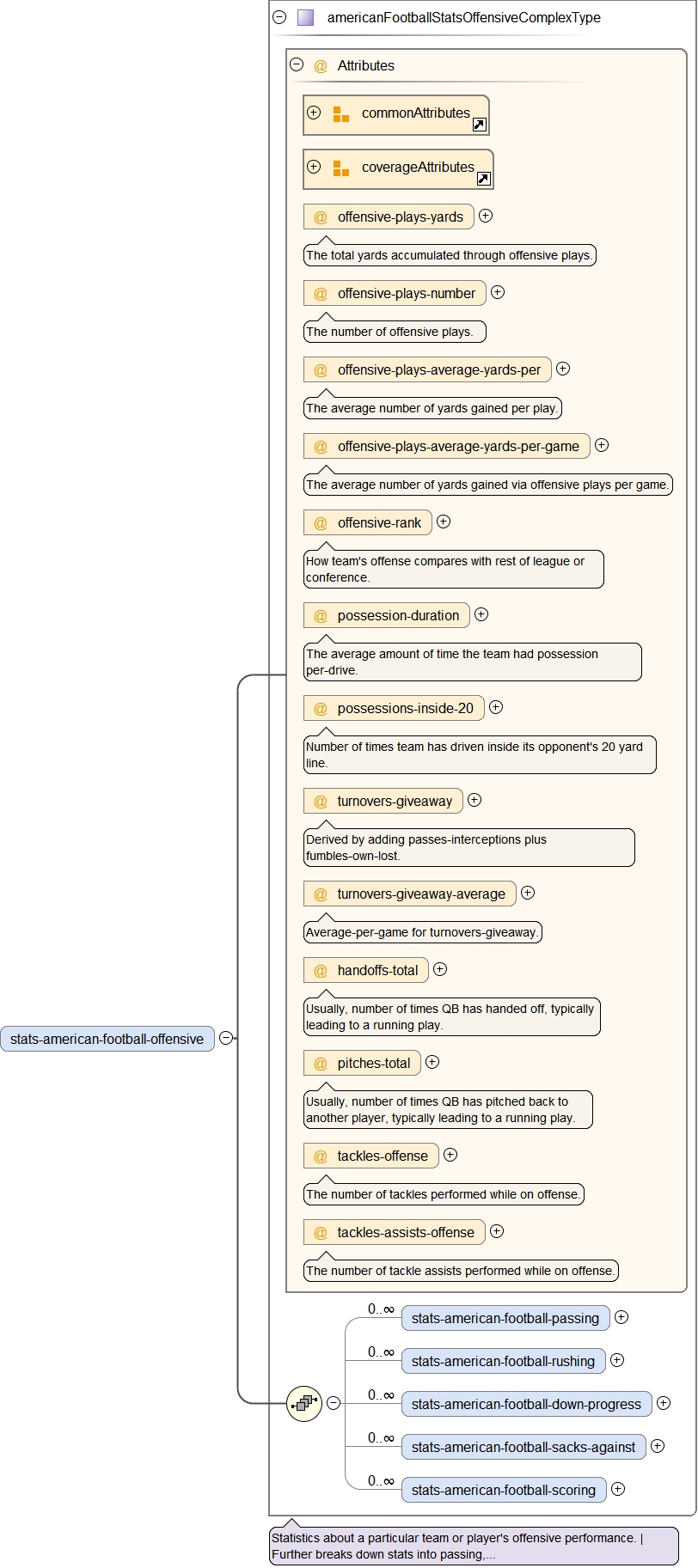Click the coverageAttributes group icon

point(341,168)
